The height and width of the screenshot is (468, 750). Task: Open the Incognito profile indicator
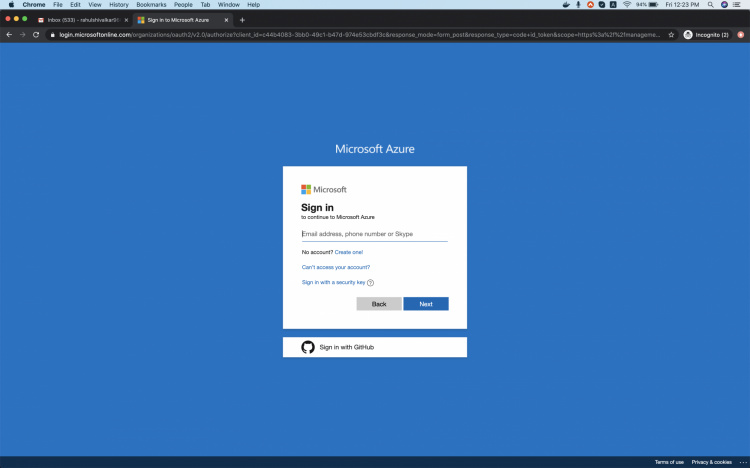pos(705,34)
